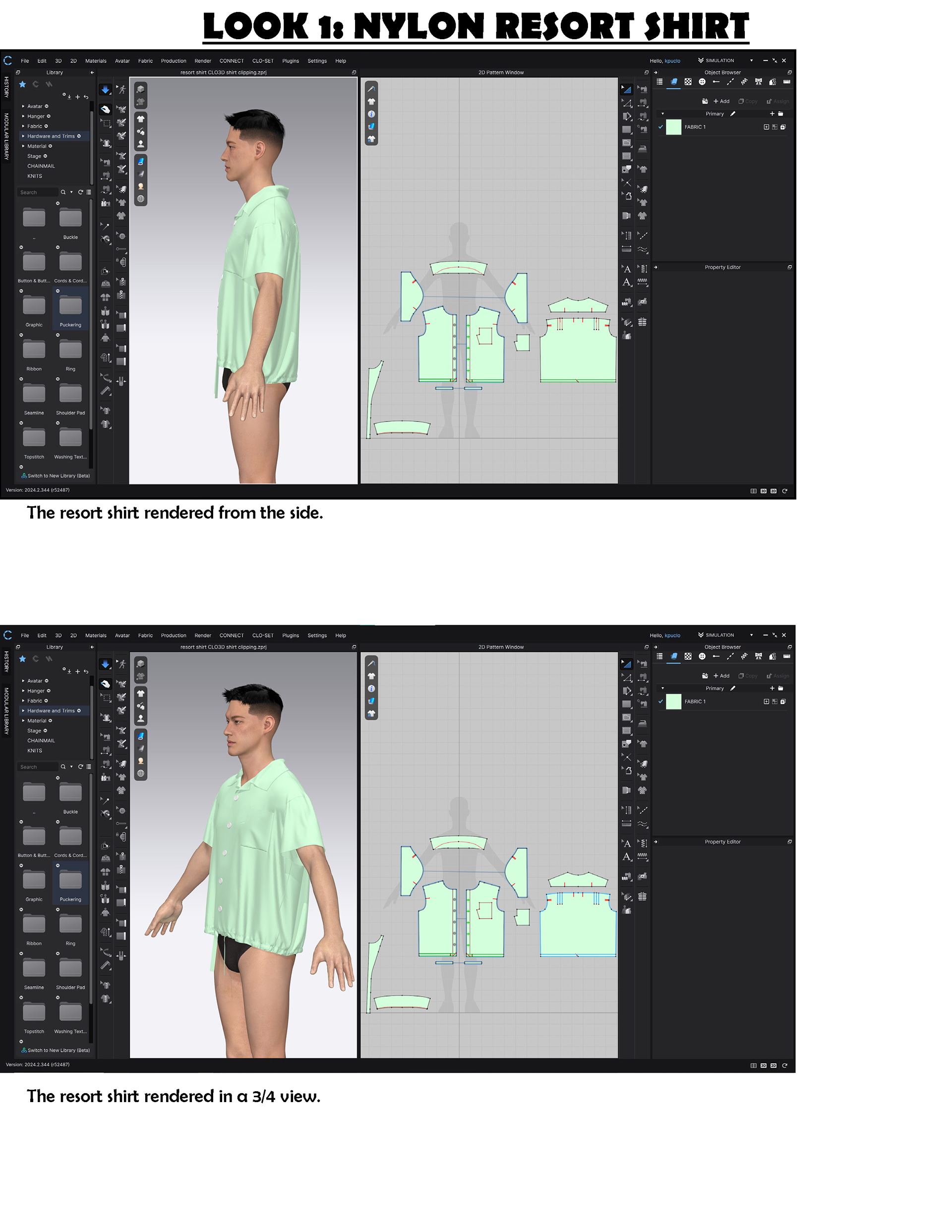The height and width of the screenshot is (1232, 952).
Task: Click kpuclo username link in side-view screenshot
Action: coord(672,61)
